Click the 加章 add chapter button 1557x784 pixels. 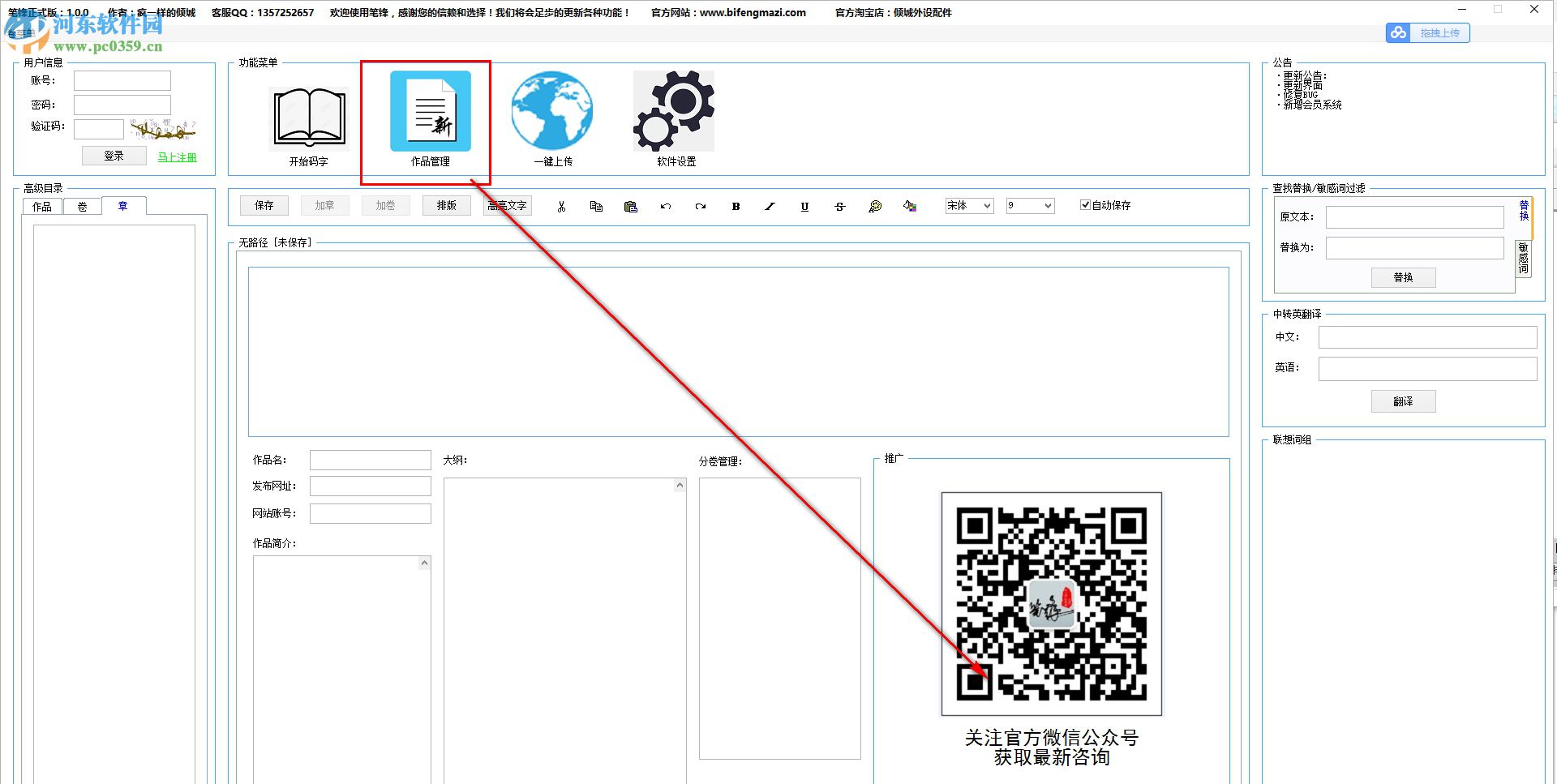(x=325, y=206)
